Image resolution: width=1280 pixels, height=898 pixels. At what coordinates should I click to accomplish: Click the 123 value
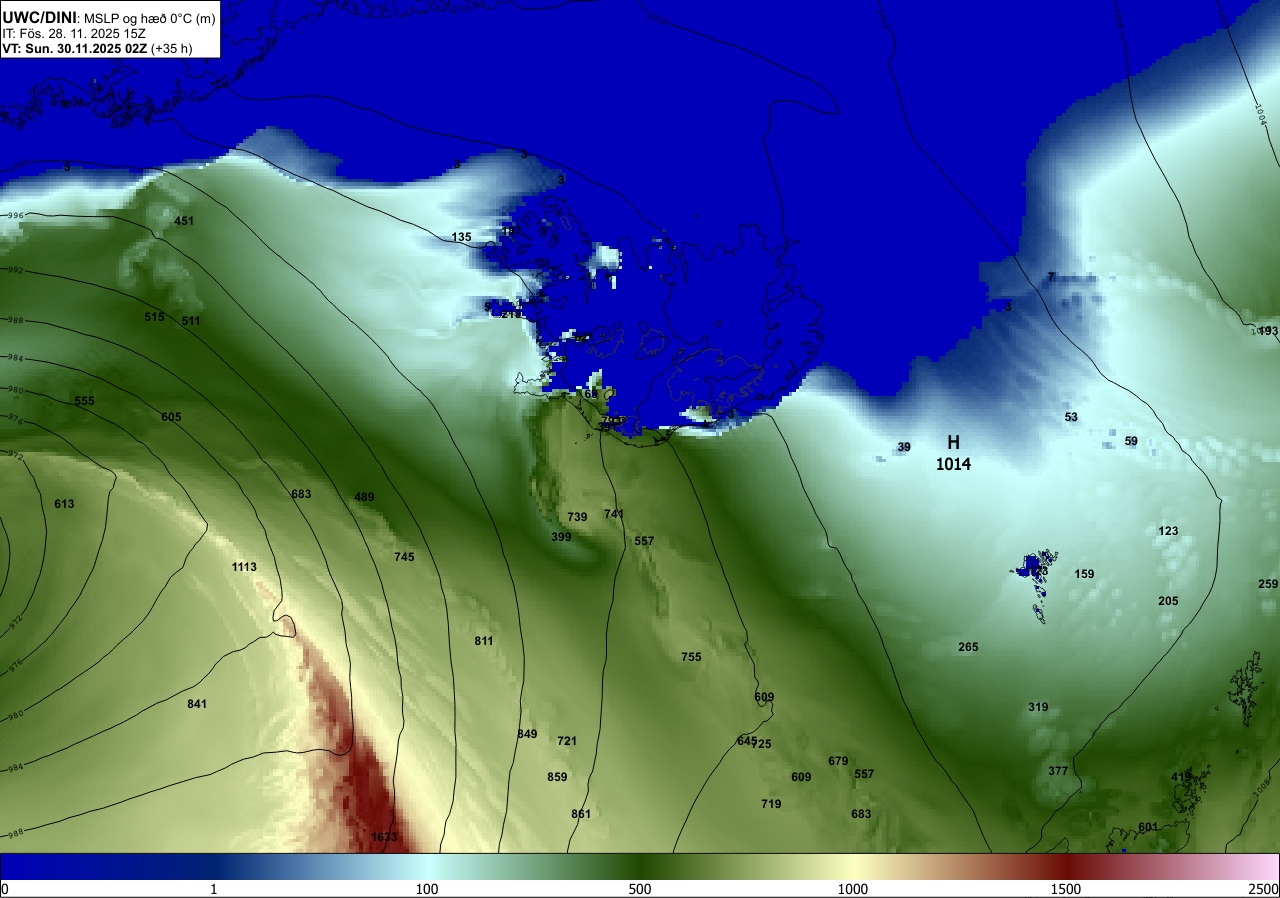tap(1168, 531)
